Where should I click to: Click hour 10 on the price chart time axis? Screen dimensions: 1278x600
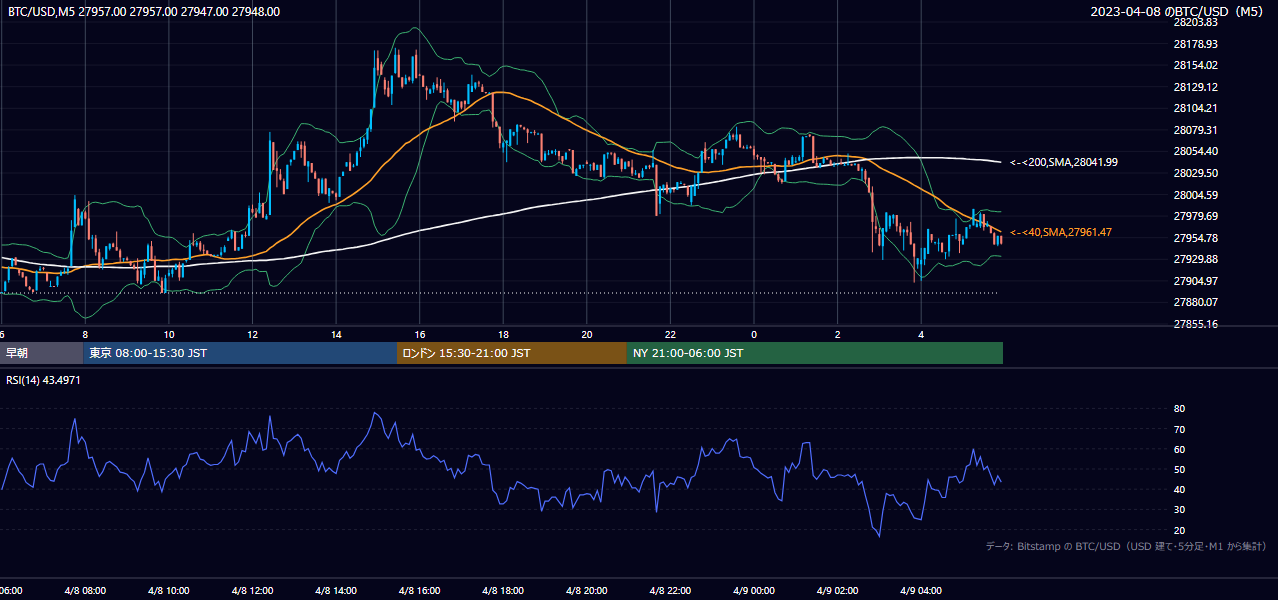tap(169, 335)
